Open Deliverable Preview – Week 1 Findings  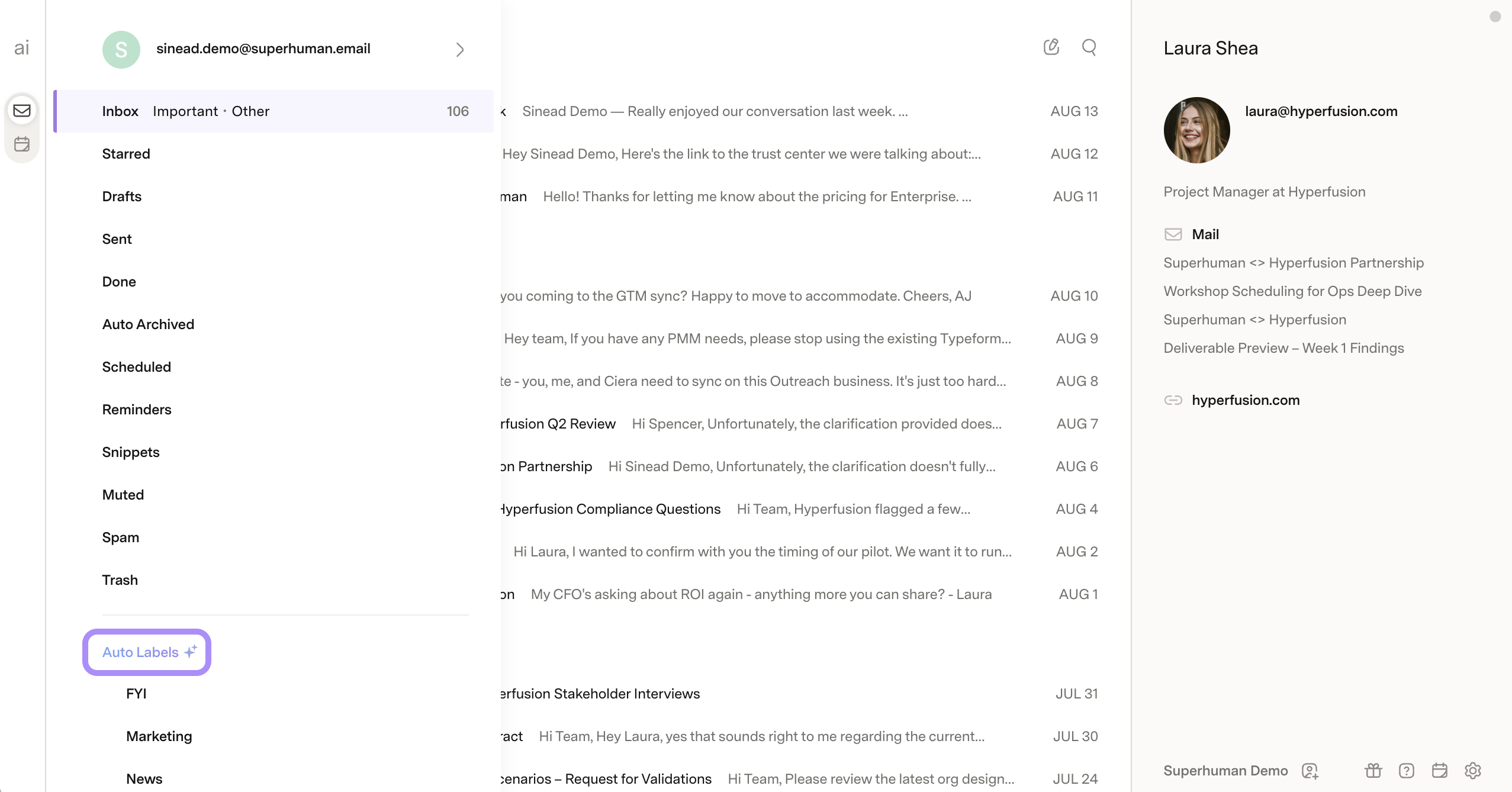tap(1284, 348)
